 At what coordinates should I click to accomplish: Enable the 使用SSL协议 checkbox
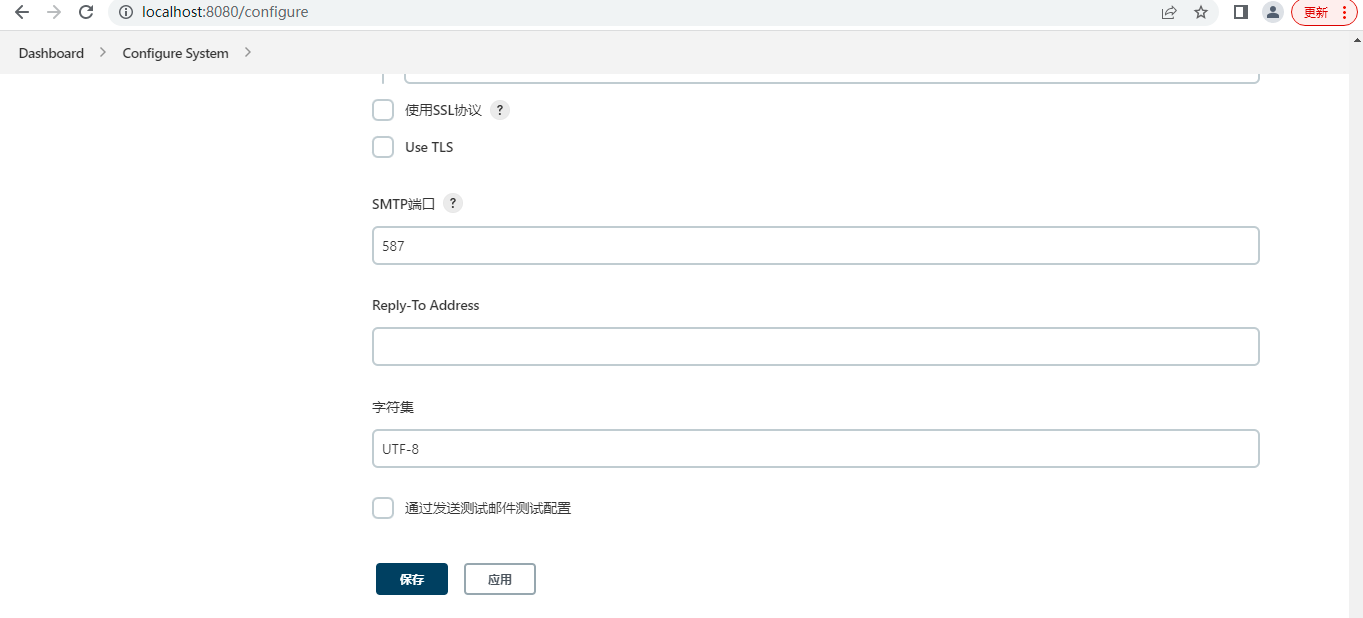[x=383, y=110]
